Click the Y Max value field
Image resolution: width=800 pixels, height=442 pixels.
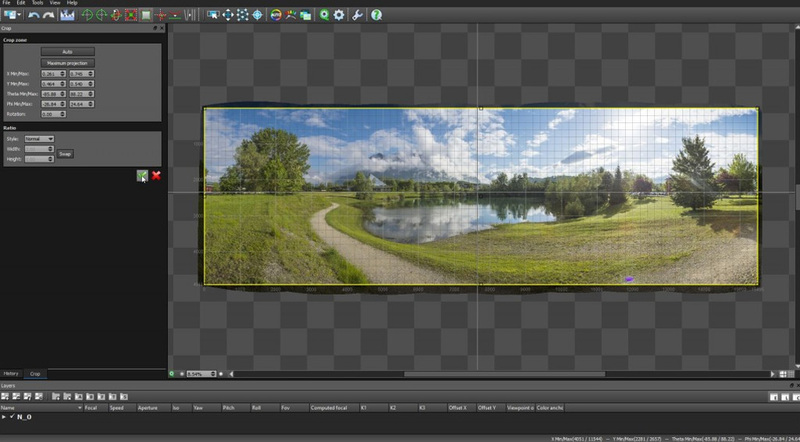click(x=82, y=84)
